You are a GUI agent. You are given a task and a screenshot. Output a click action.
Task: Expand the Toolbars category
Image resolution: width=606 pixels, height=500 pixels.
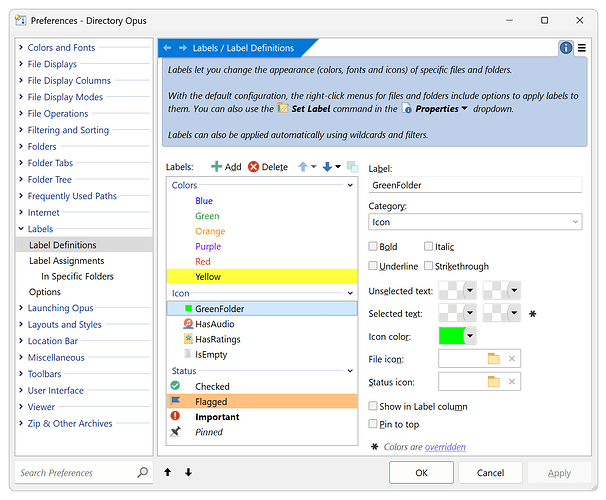pos(21,373)
